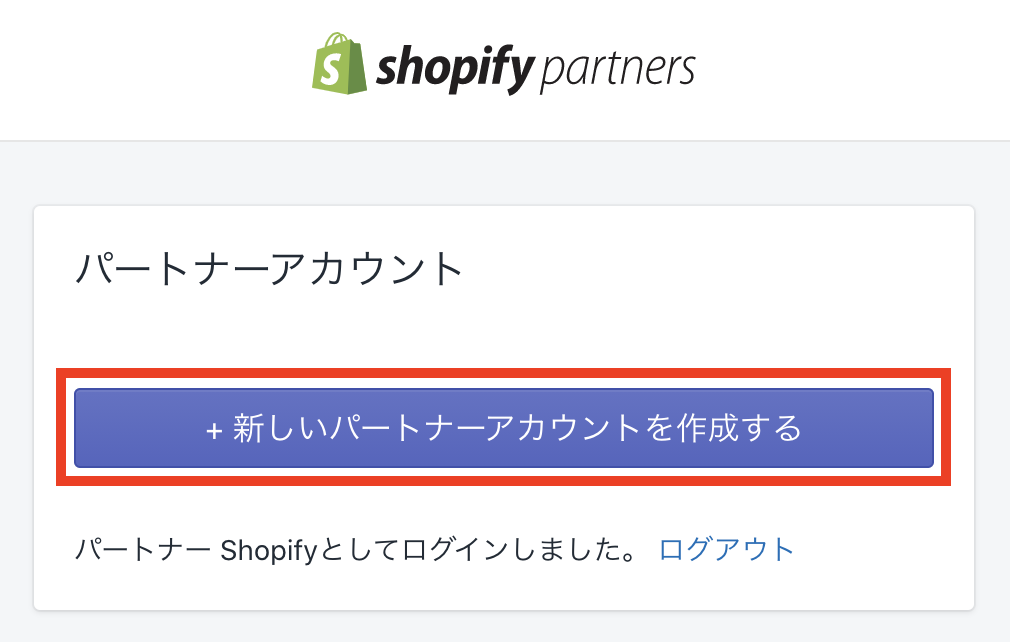This screenshot has width=1010, height=642.
Task: Click the bold "shopify" wordmark in the header
Action: (456, 70)
